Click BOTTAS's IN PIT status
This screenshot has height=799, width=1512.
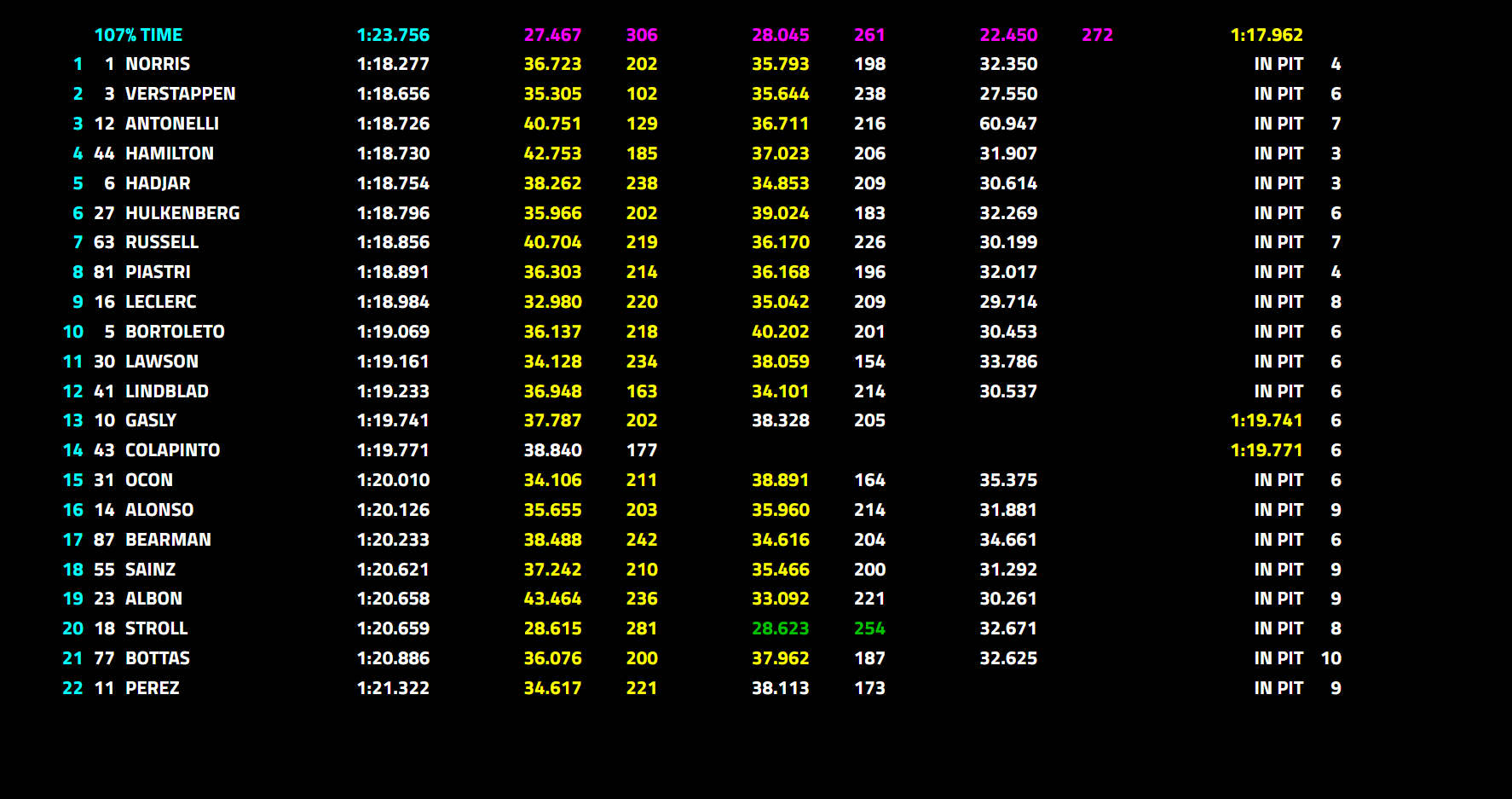point(1278,658)
